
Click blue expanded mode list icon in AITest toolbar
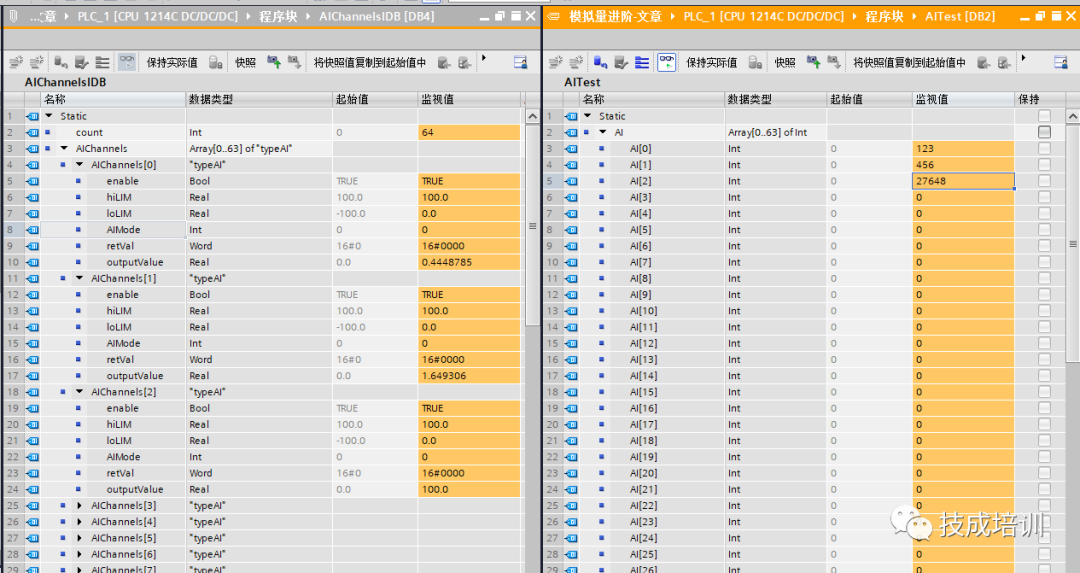[x=642, y=63]
